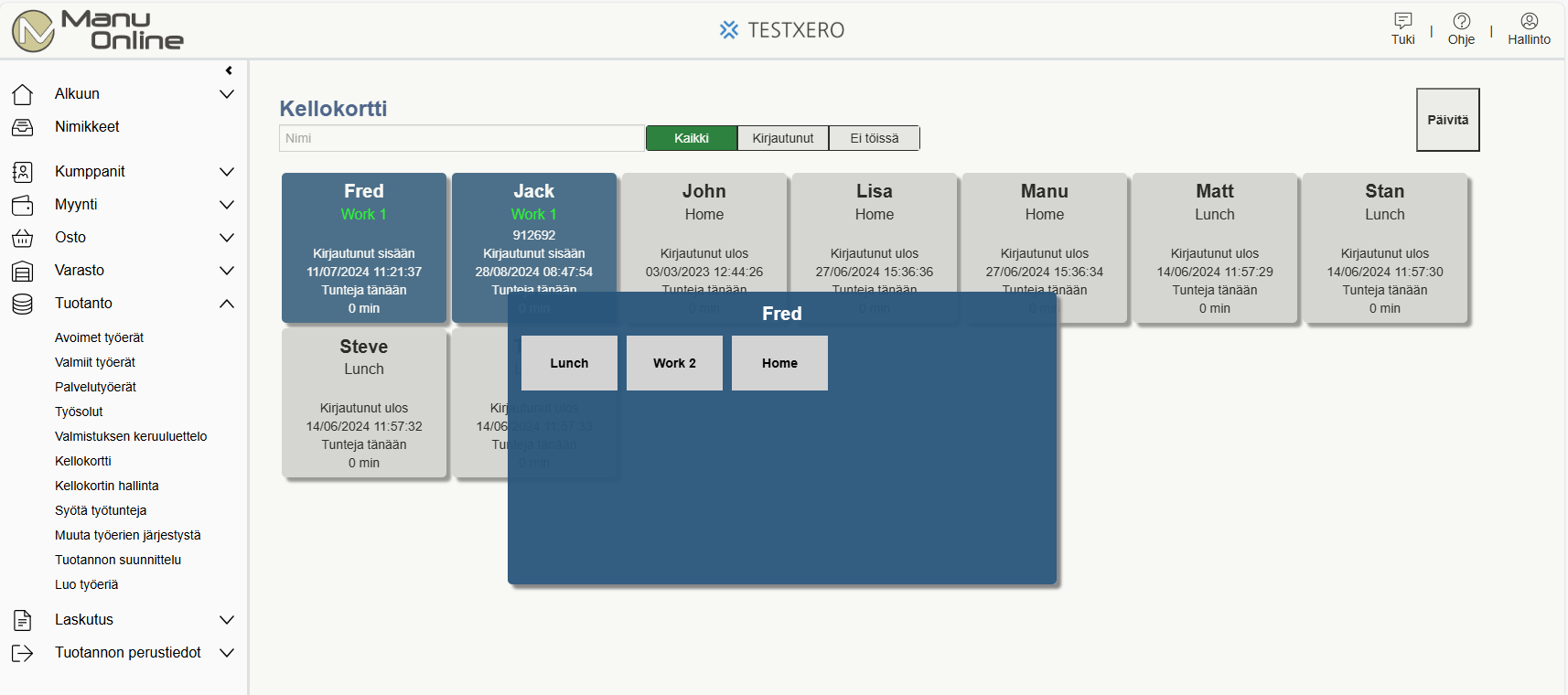Expand the Osto menu chevron

pyautogui.click(x=227, y=238)
